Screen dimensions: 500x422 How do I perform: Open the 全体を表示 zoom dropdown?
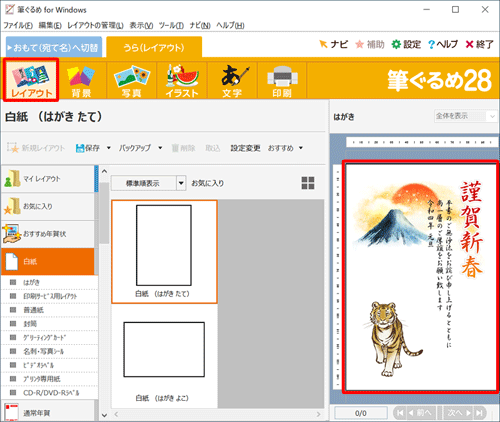(x=465, y=116)
